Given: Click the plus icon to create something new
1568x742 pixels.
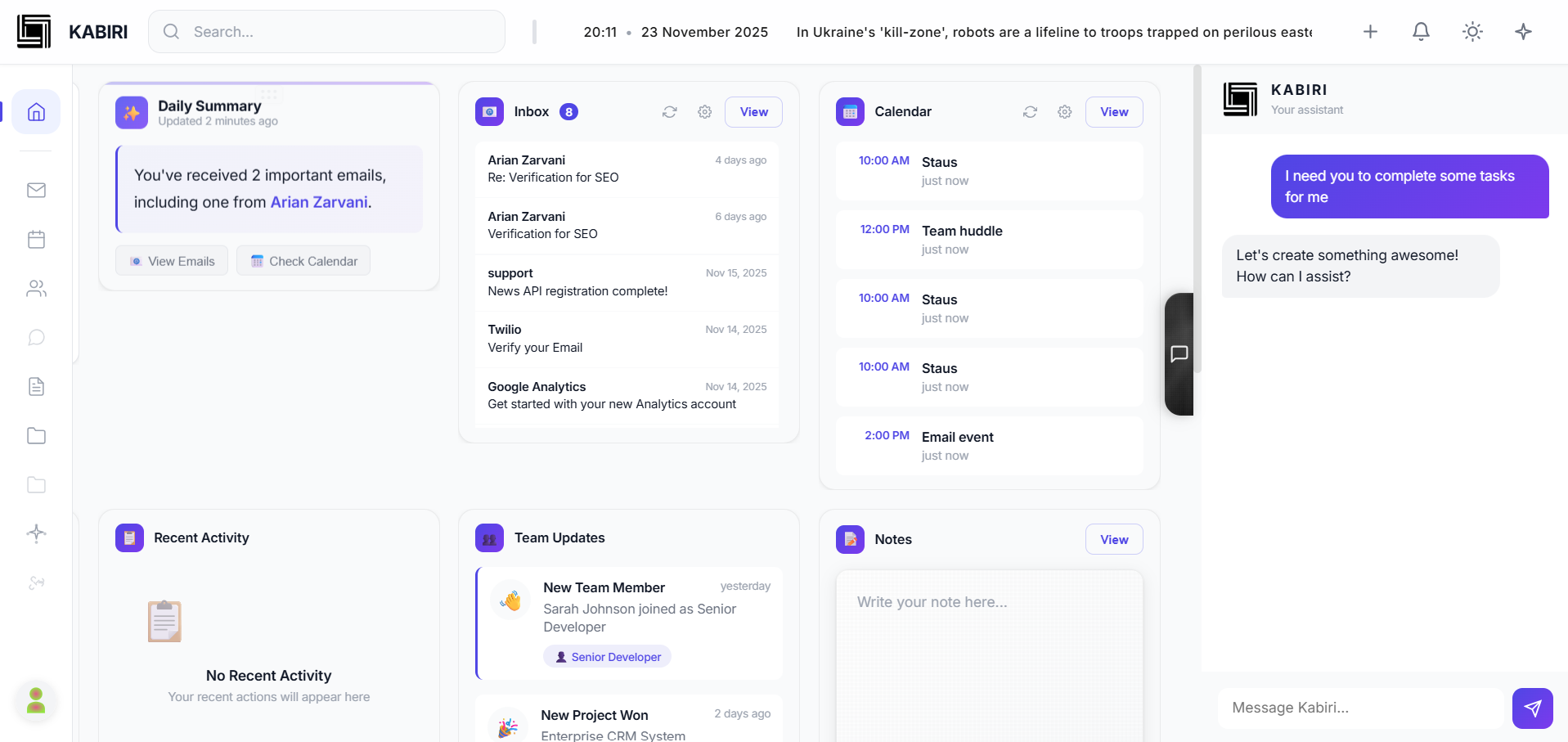Looking at the screenshot, I should tap(1370, 31).
